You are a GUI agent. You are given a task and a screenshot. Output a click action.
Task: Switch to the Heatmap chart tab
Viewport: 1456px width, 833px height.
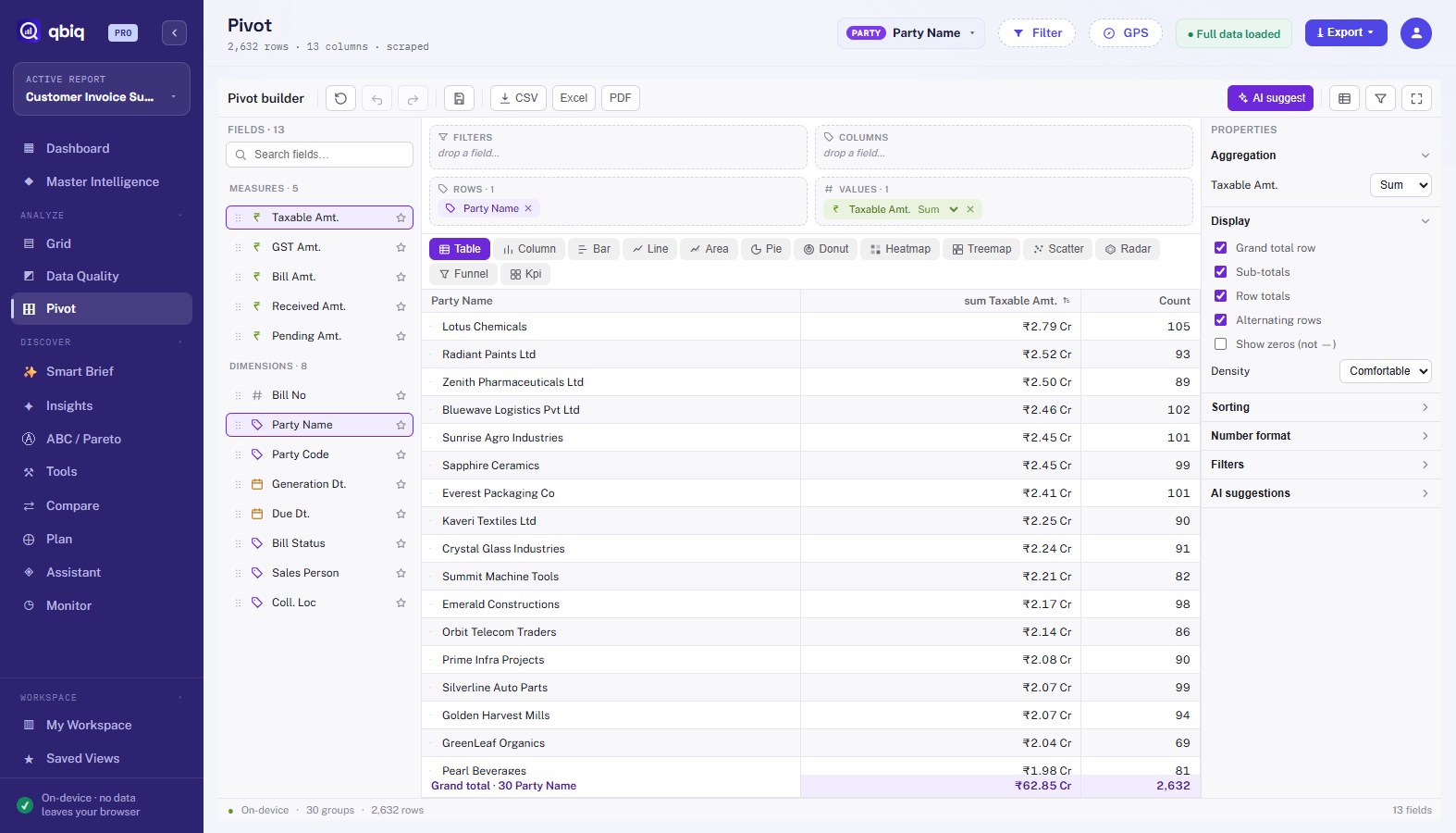tap(900, 249)
